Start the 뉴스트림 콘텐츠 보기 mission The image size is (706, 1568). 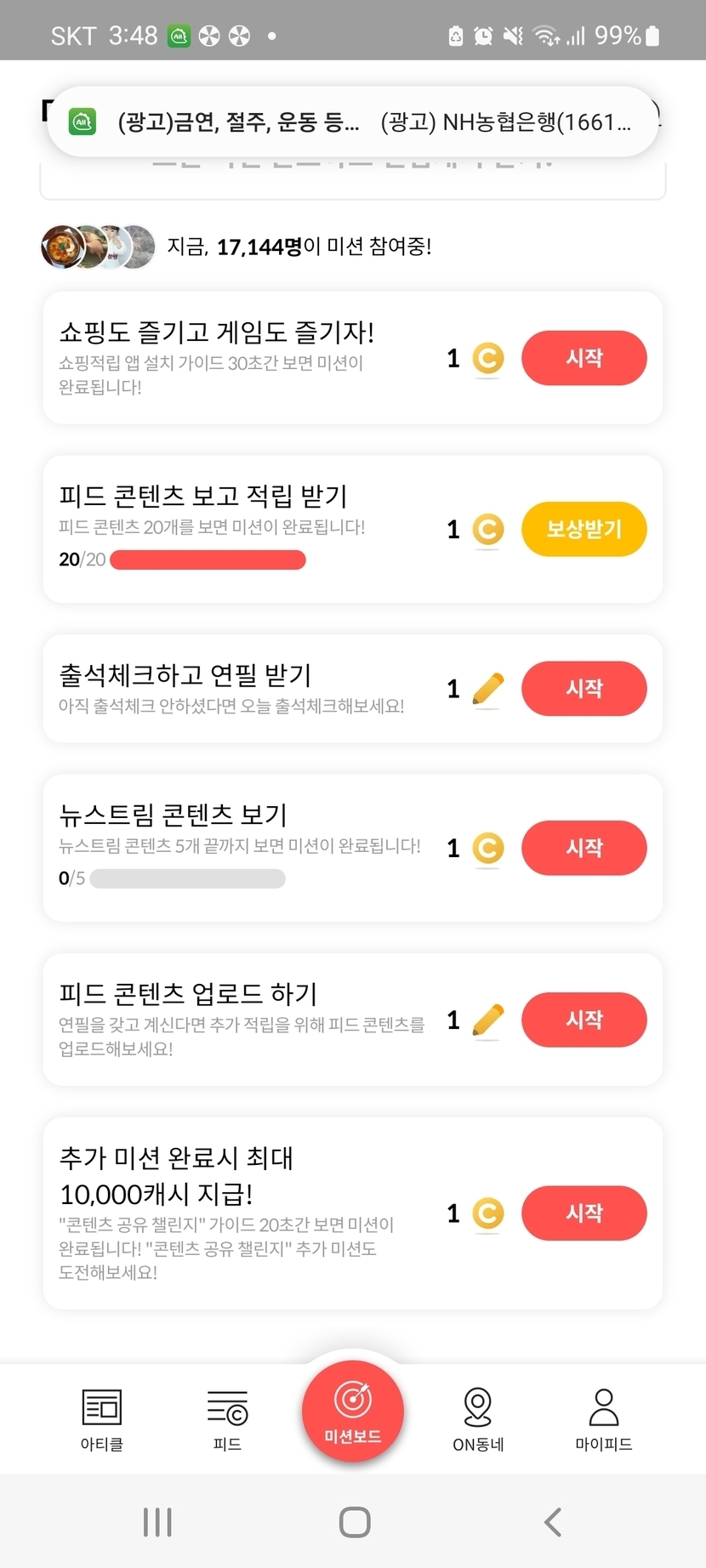584,848
